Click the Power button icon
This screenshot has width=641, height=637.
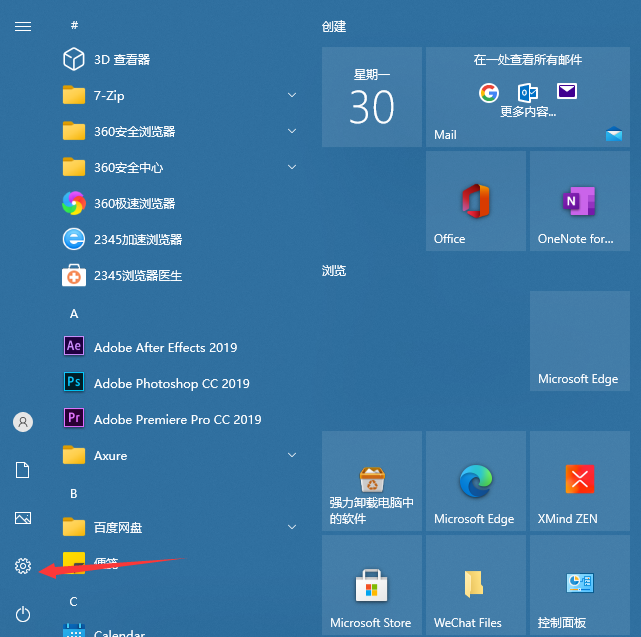pos(23,613)
